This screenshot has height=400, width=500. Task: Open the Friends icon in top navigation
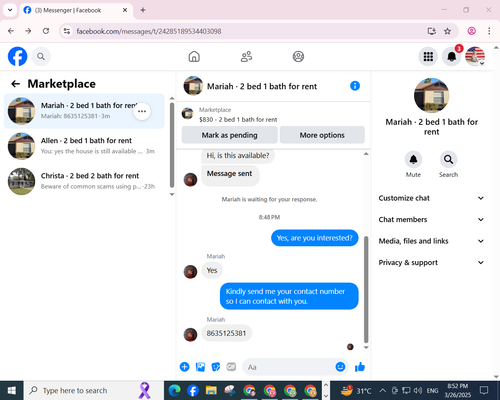(246, 57)
